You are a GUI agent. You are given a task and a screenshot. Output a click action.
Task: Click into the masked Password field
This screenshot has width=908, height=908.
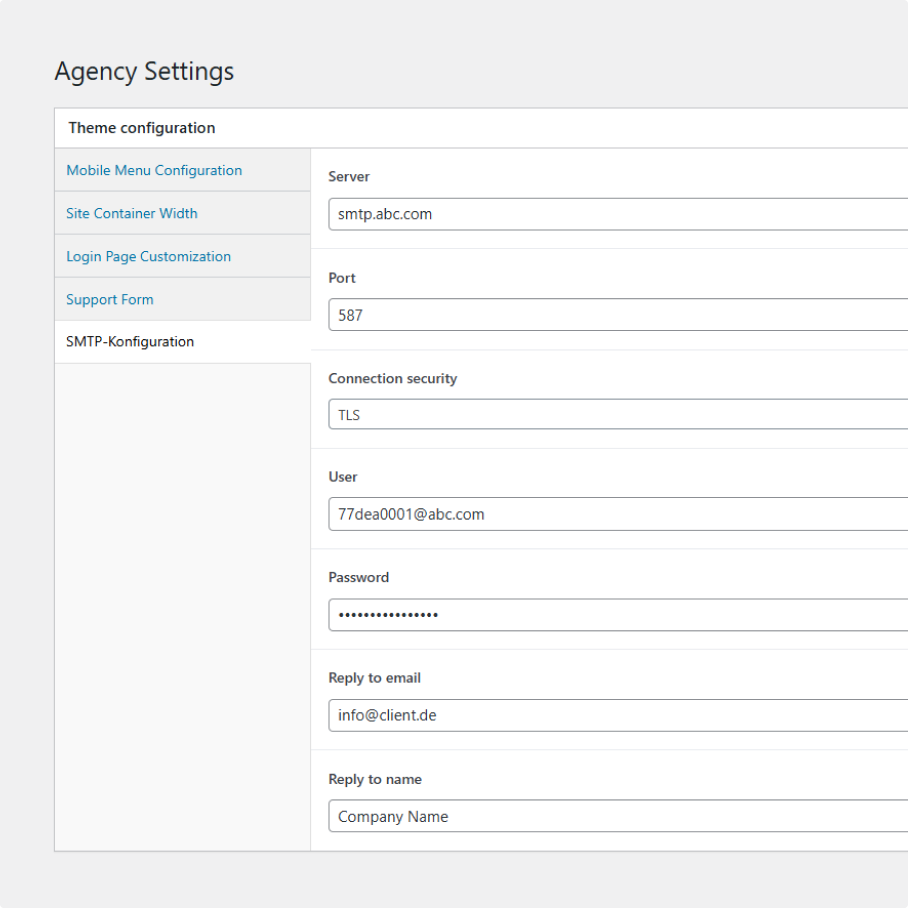coord(617,615)
